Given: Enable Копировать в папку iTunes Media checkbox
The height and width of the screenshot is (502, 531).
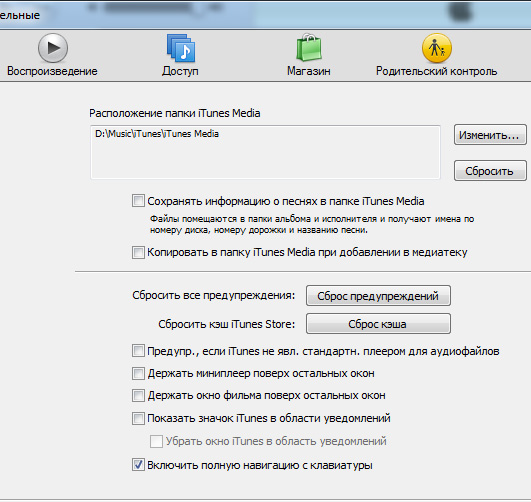Looking at the screenshot, I should [x=138, y=252].
